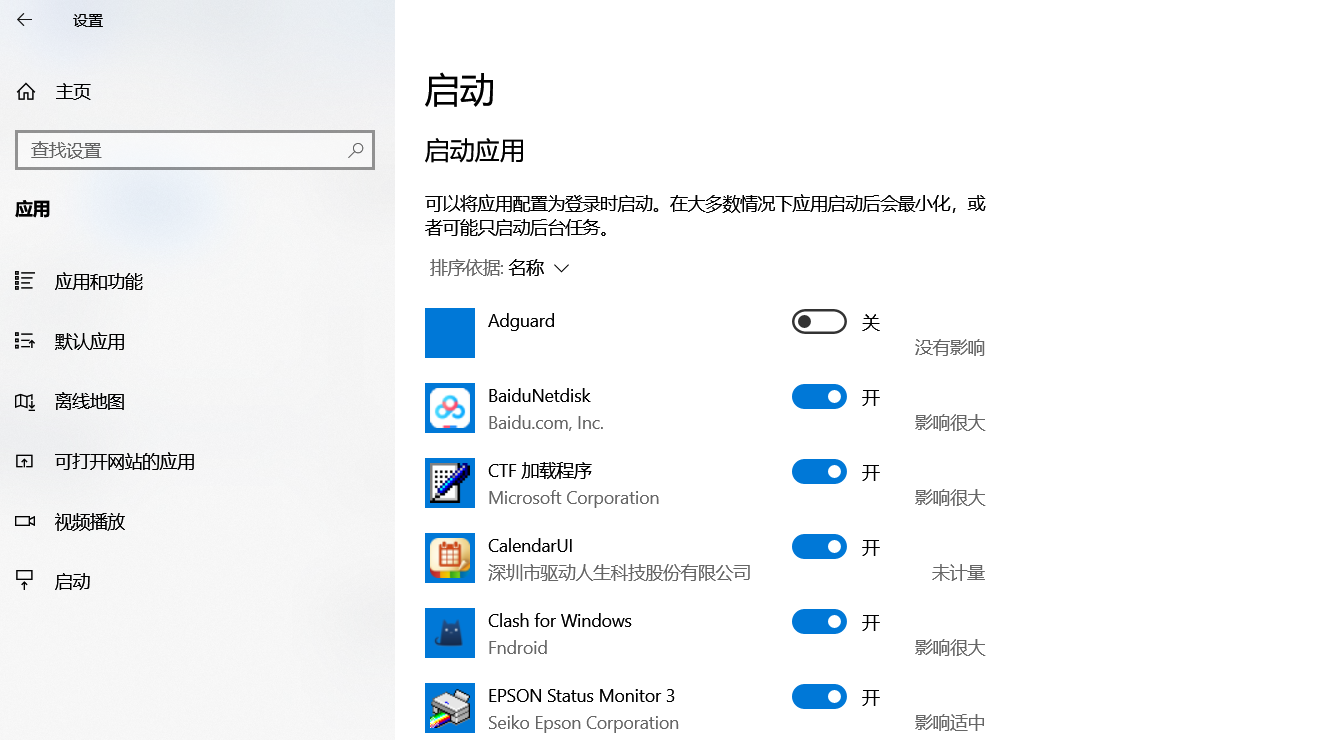This screenshot has width=1340, height=740.
Task: Click the CTF 加载程序 name text
Action: (540, 471)
